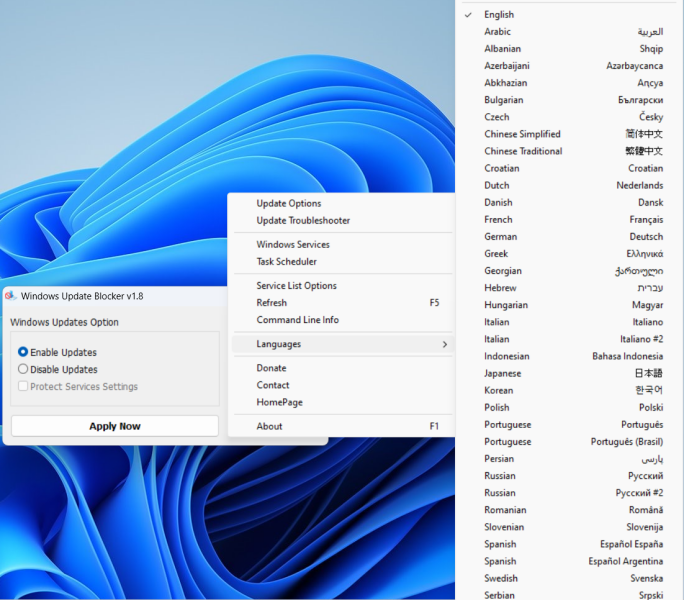Choose Bulgarian in the language list
Image resolution: width=684 pixels, height=600 pixels.
569,99
